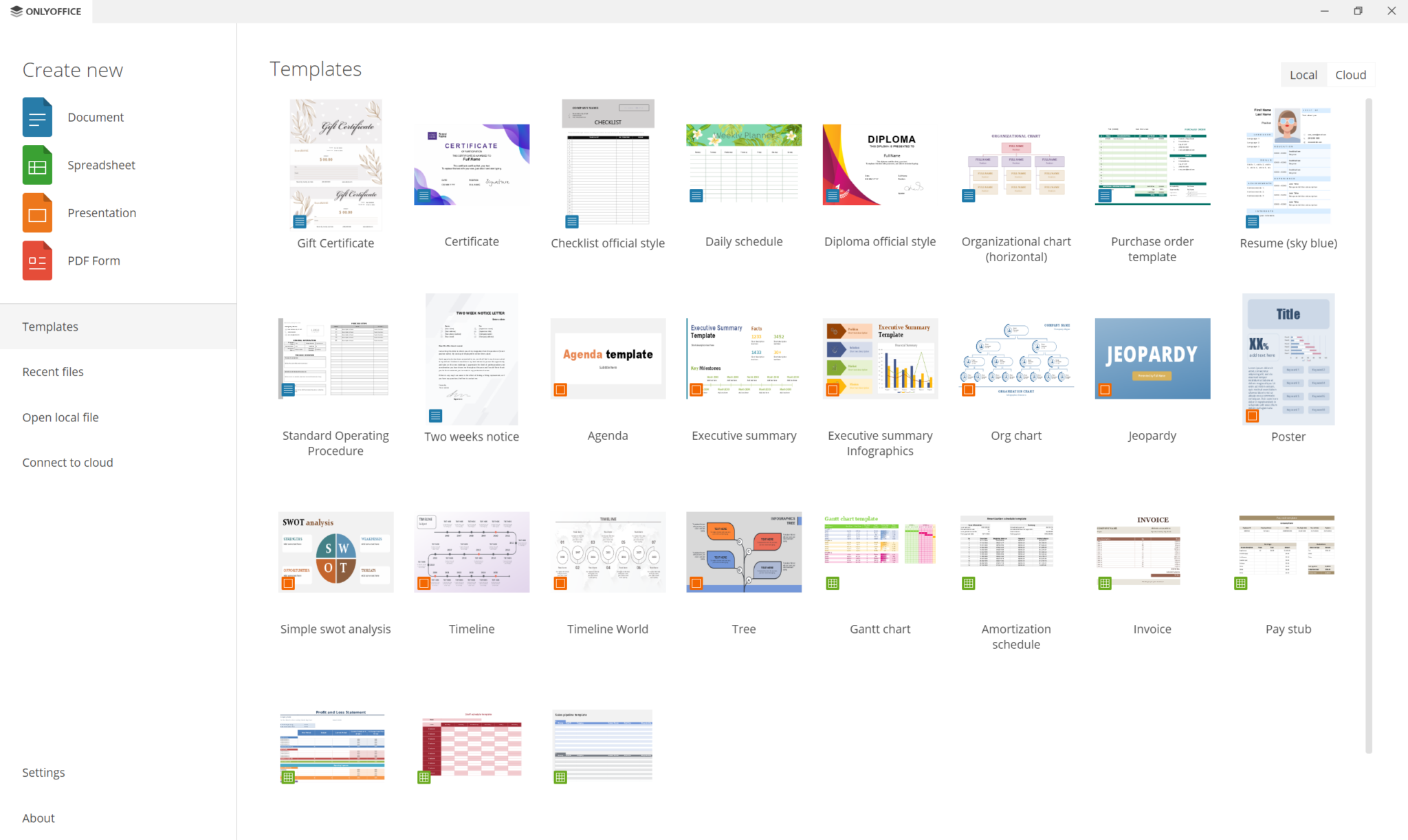Click the spreadsheet badge on Gantt chart template
The height and width of the screenshot is (840, 1408).
coord(833,583)
